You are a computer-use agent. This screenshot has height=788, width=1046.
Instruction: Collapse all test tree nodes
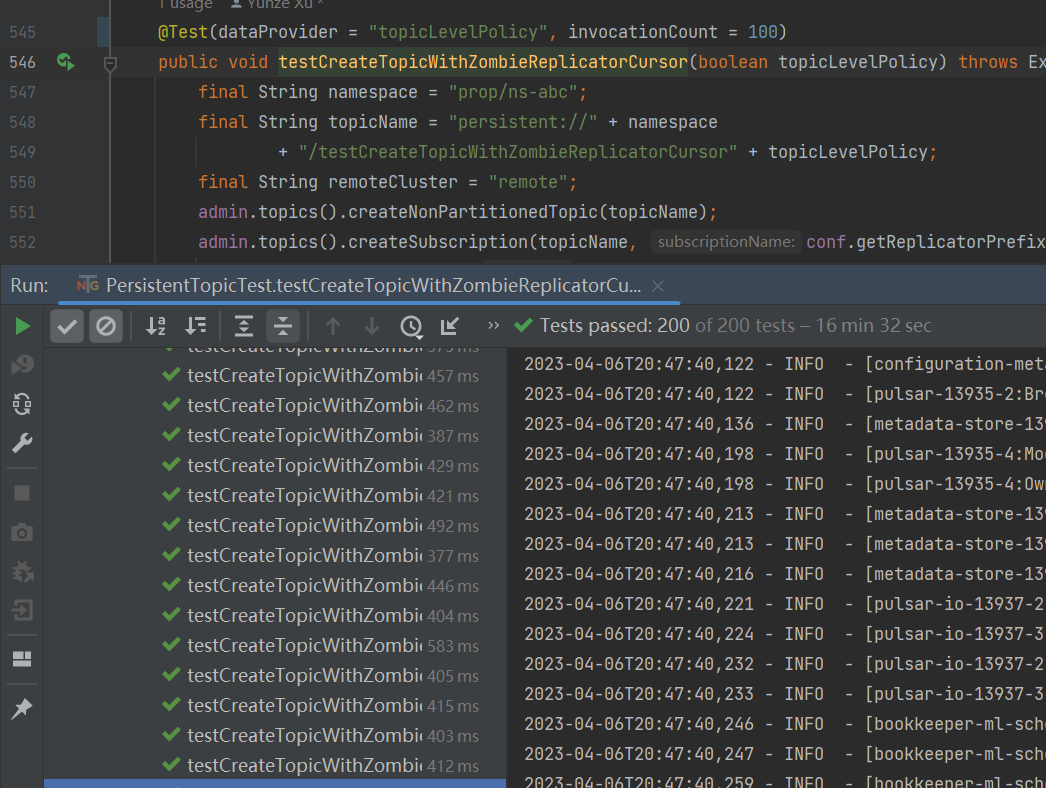(283, 326)
